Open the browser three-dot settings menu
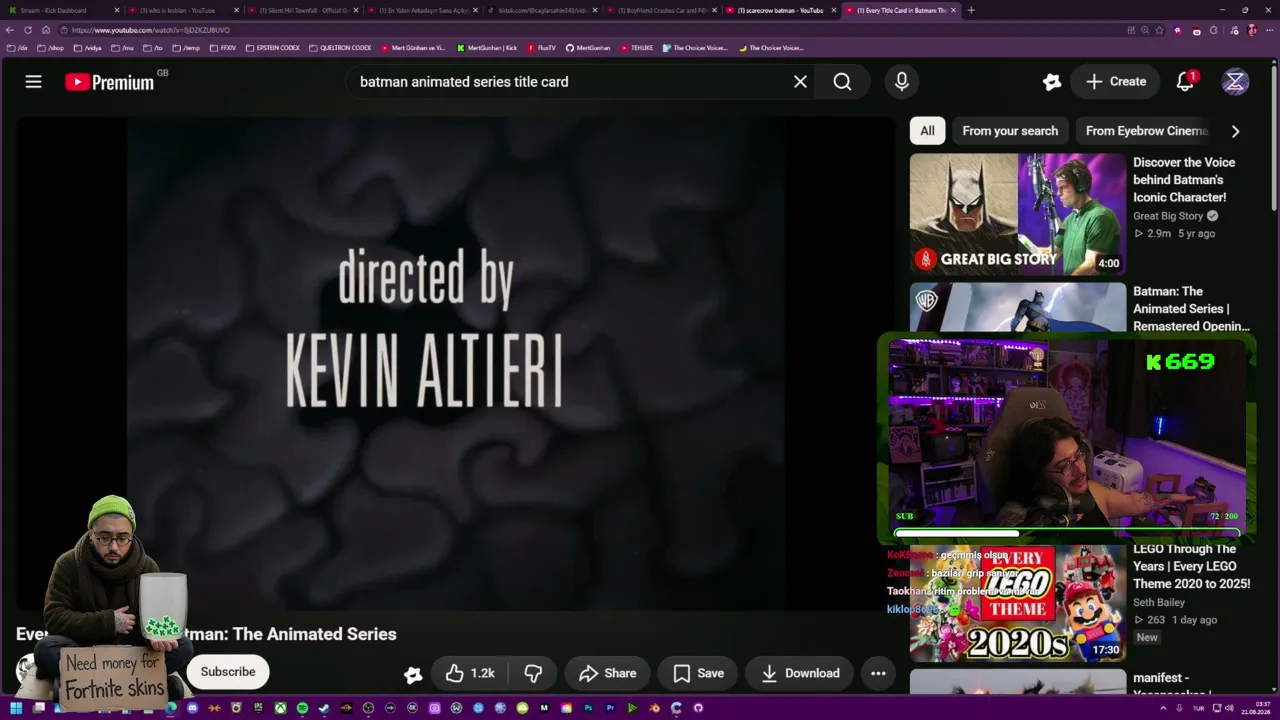 [x=1269, y=30]
